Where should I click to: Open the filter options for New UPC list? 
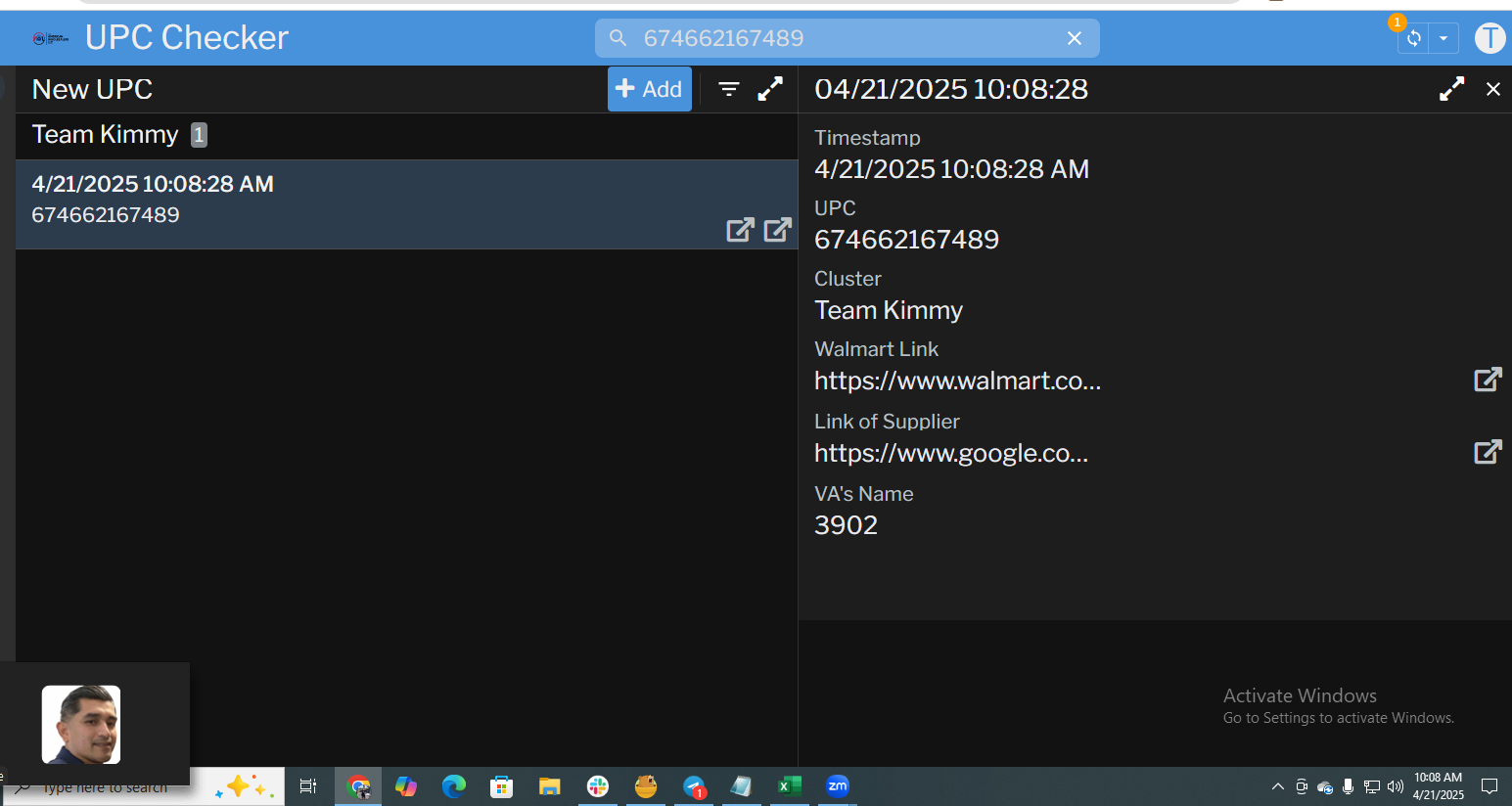click(x=728, y=89)
